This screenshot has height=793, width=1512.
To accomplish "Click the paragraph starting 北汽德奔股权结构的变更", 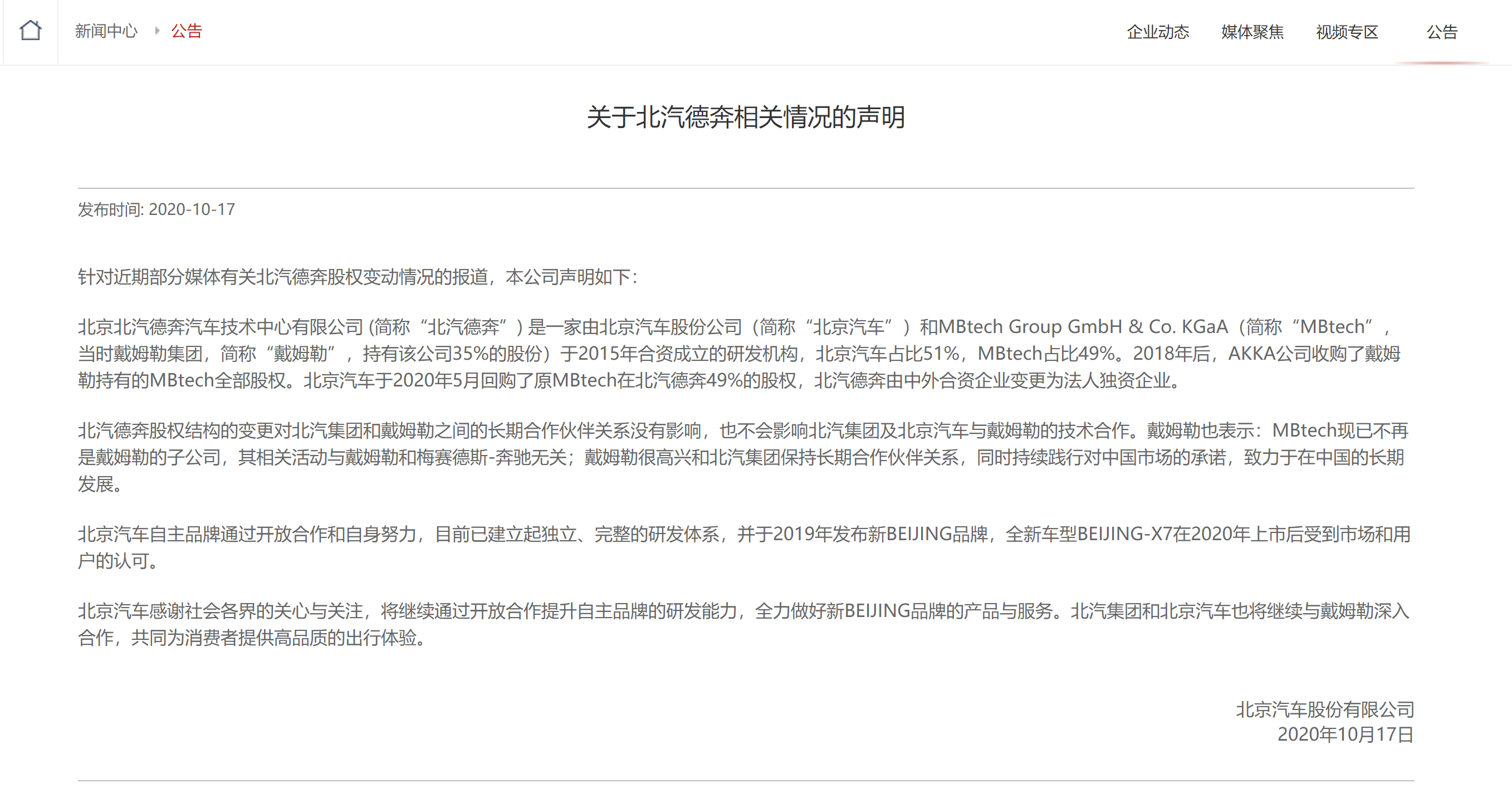I will (x=742, y=457).
